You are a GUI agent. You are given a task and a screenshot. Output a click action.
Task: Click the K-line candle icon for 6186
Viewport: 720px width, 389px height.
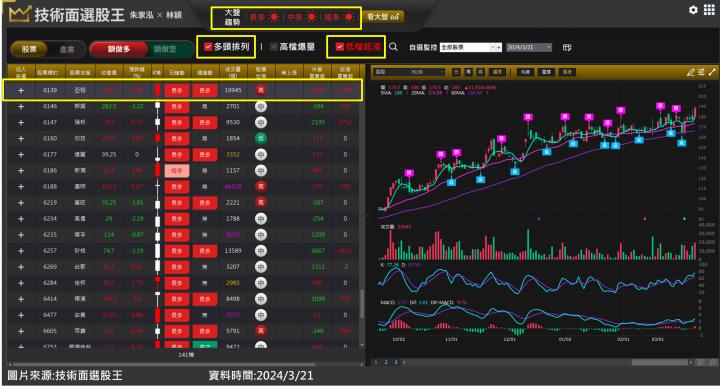[158, 171]
